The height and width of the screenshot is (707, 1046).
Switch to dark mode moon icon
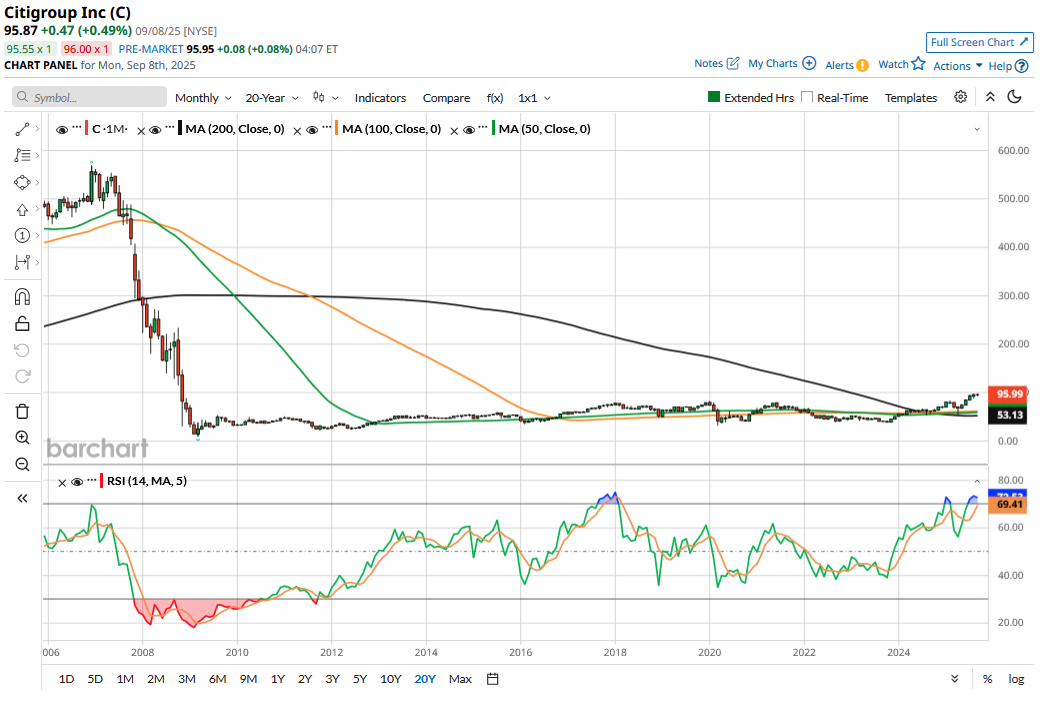(1015, 97)
